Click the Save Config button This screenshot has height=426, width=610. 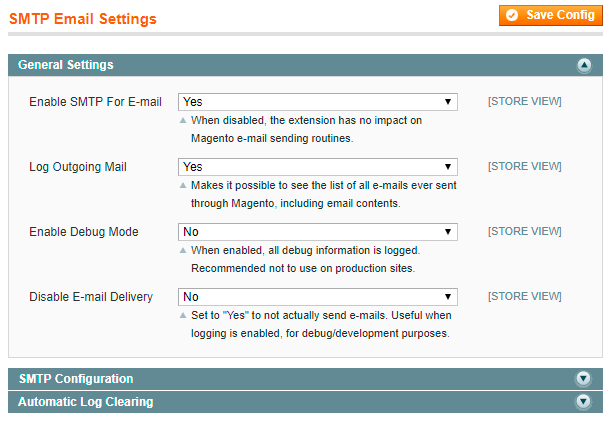pos(552,15)
